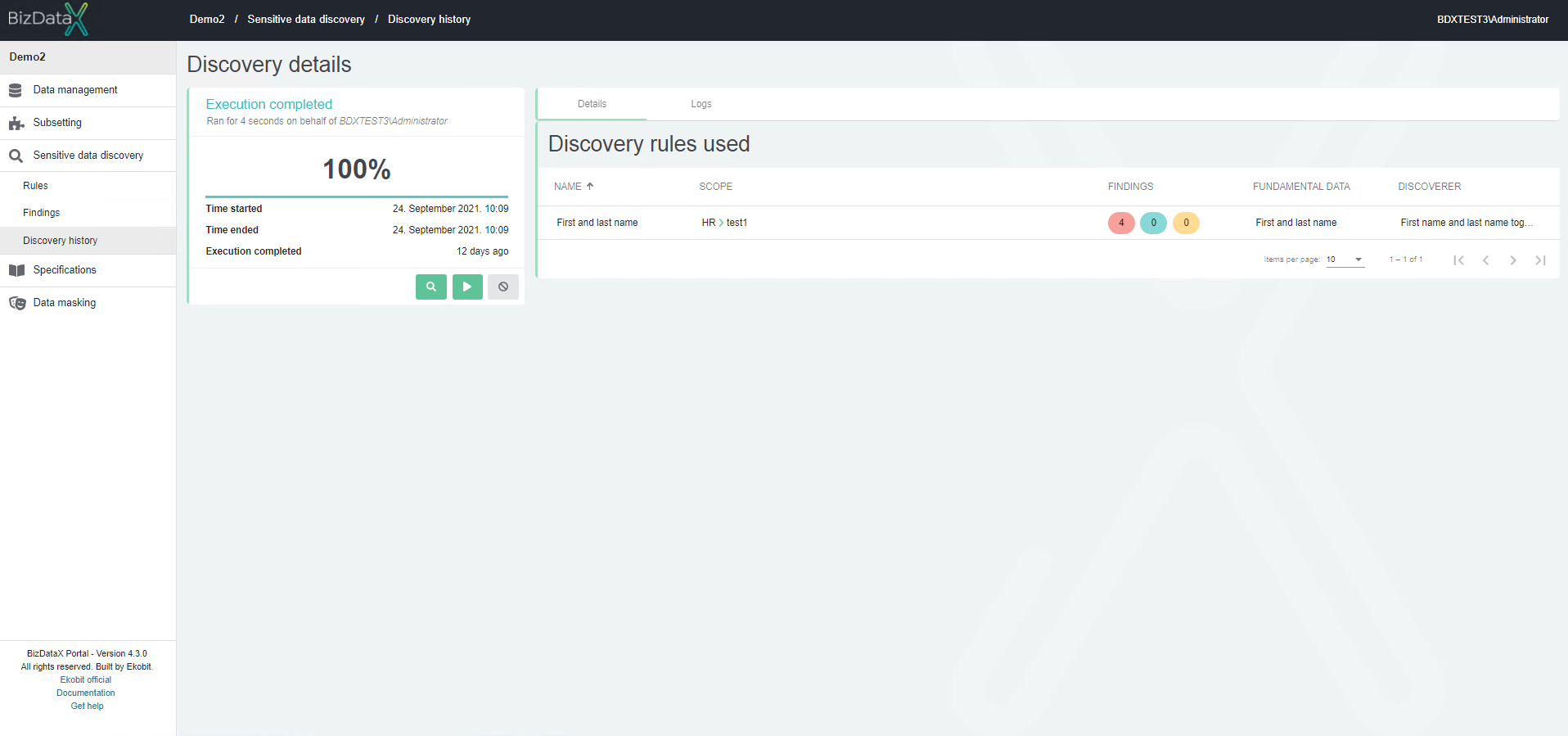Click discoverer cell 'First name and last name tog...'
1568x736 pixels.
1467,223
